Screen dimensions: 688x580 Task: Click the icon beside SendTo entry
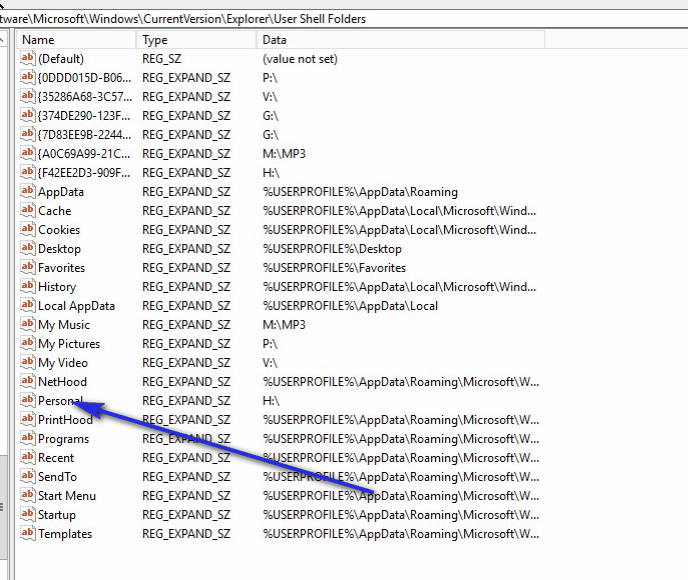pos(28,476)
